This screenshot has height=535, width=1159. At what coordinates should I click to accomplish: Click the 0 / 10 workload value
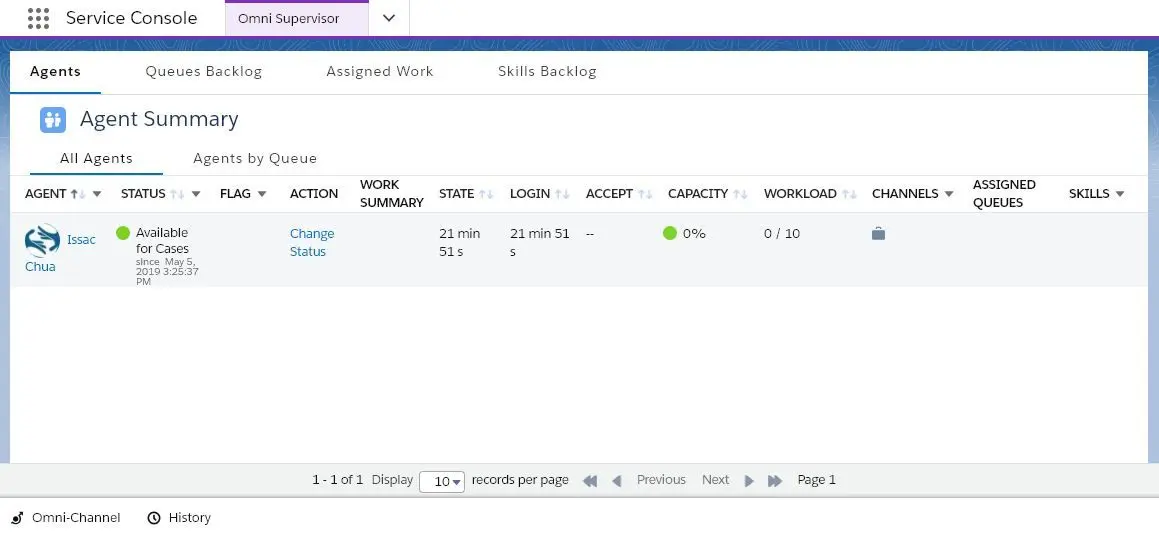pos(782,234)
